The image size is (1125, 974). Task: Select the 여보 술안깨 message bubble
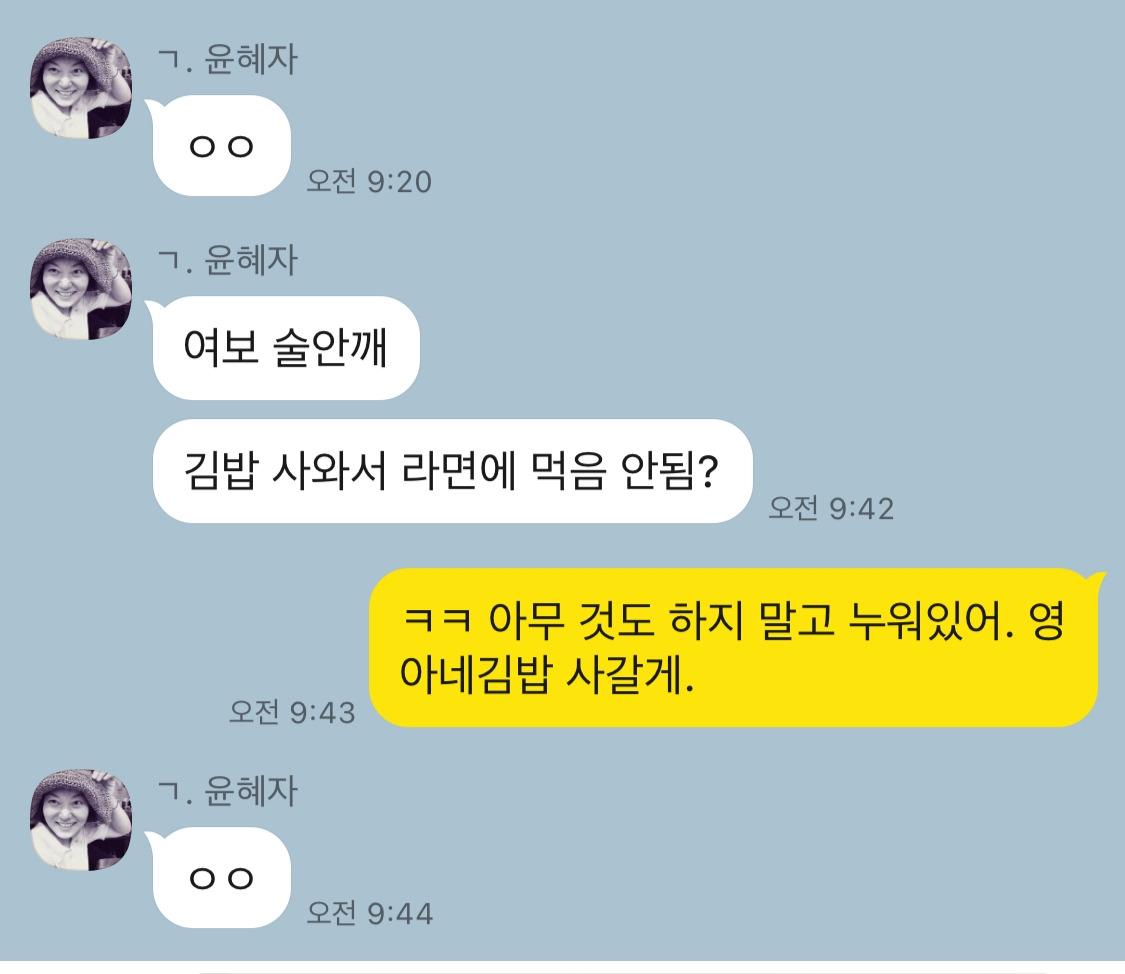[x=286, y=348]
